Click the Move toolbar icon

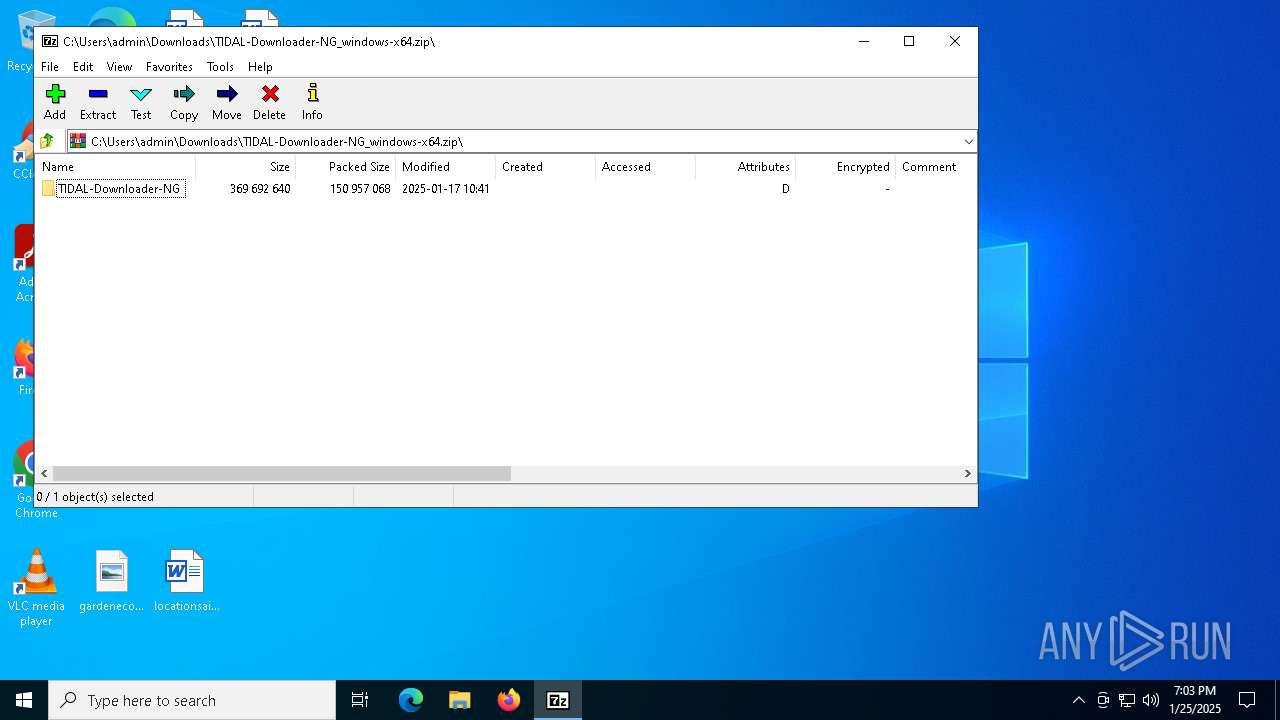point(227,95)
